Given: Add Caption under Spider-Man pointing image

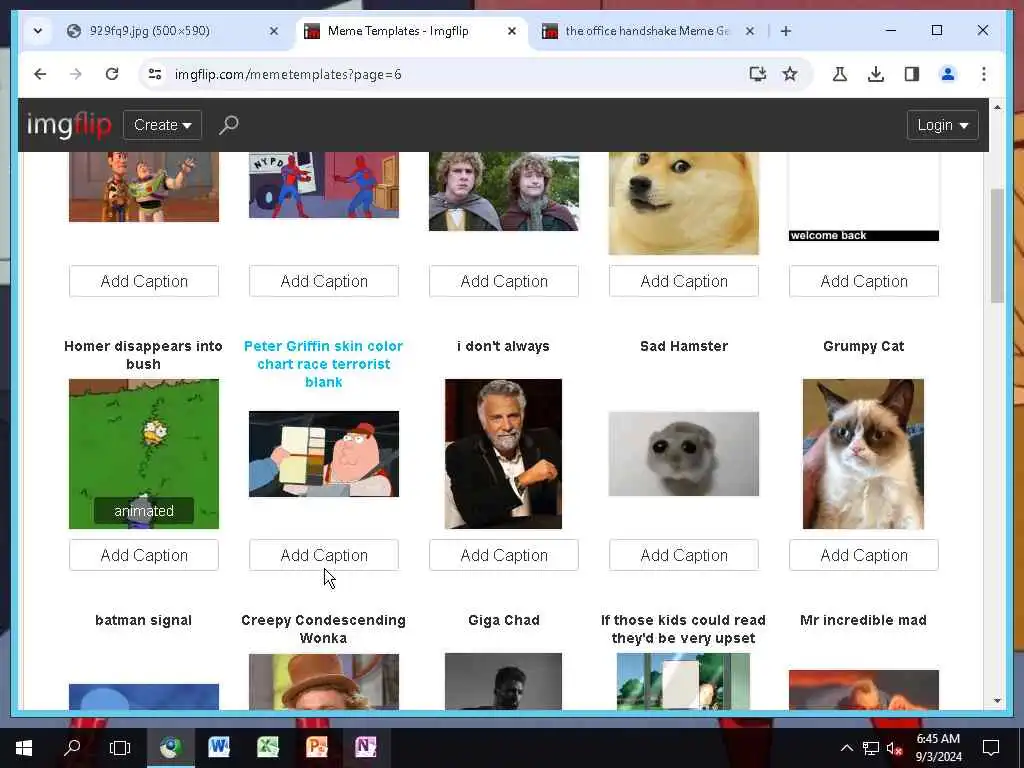Looking at the screenshot, I should (324, 281).
